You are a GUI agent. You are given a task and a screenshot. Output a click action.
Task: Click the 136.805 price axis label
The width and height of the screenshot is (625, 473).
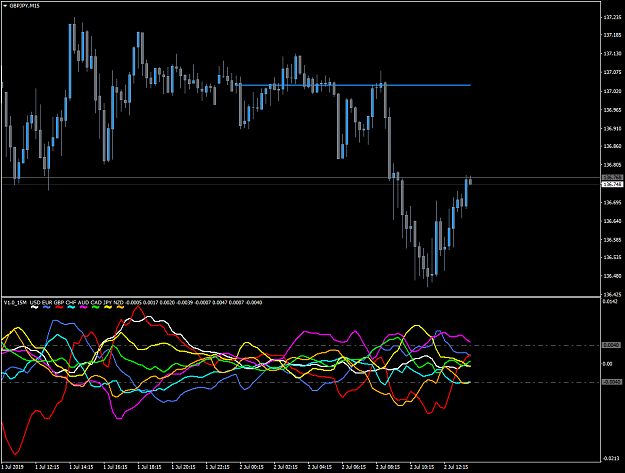(x=613, y=165)
